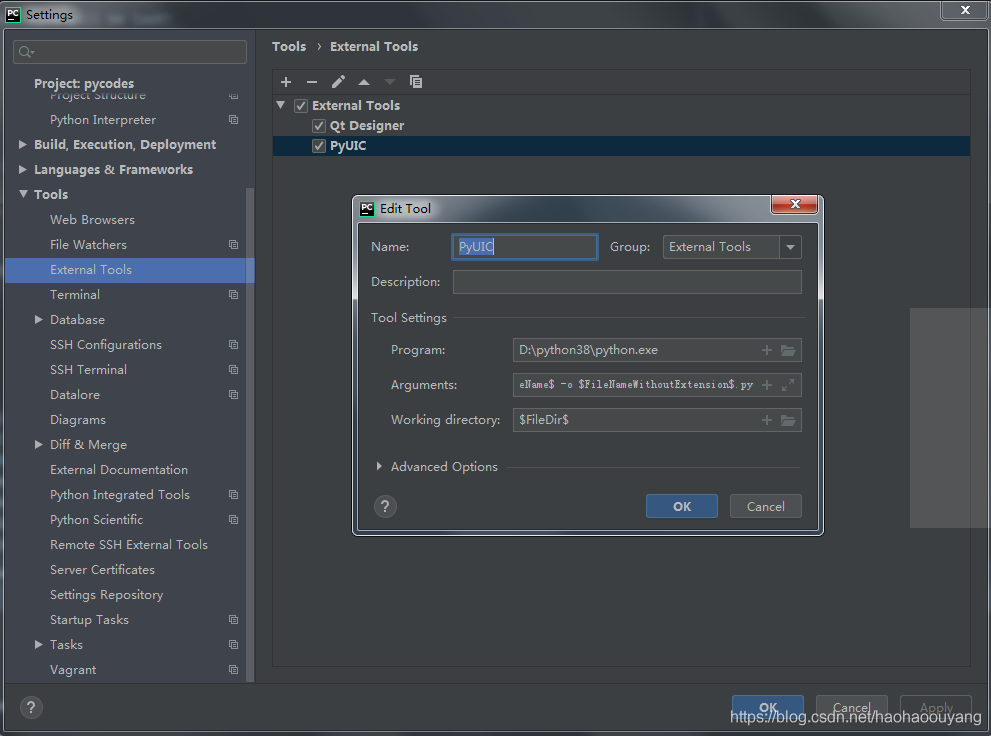Expand Advanced Options section
This screenshot has height=736, width=991.
tap(379, 466)
